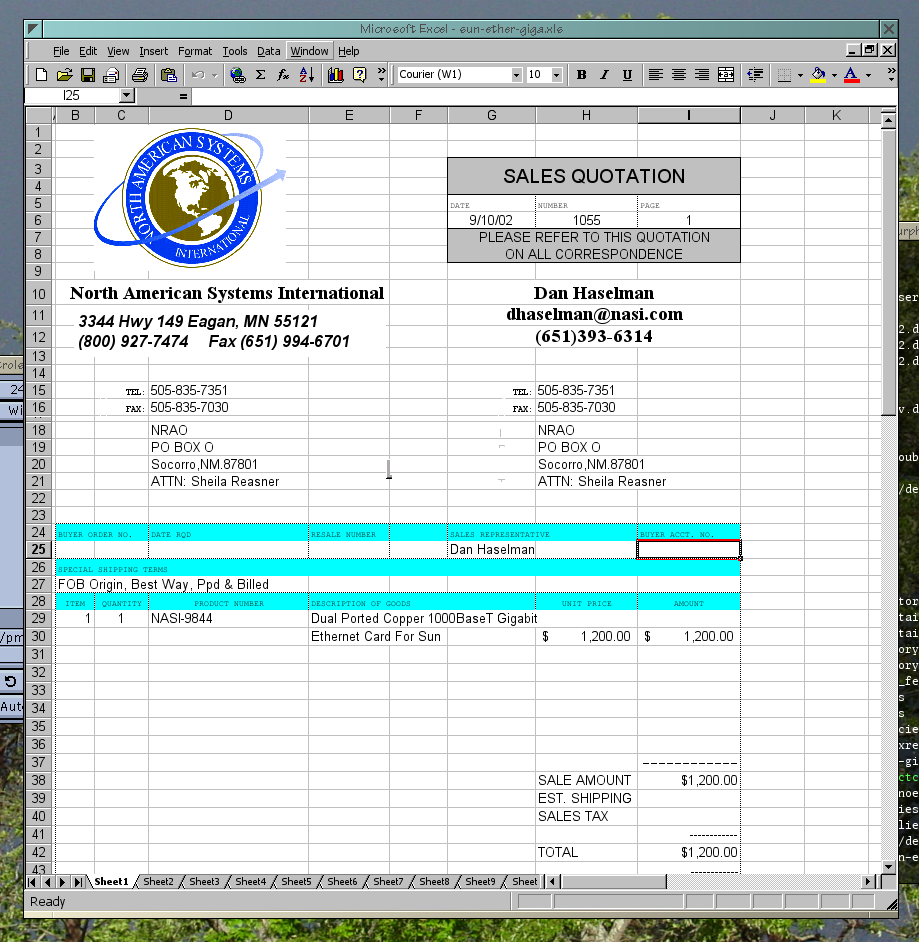Viewport: 919px width, 942px height.
Task: Open the File menu
Action: pos(61,51)
